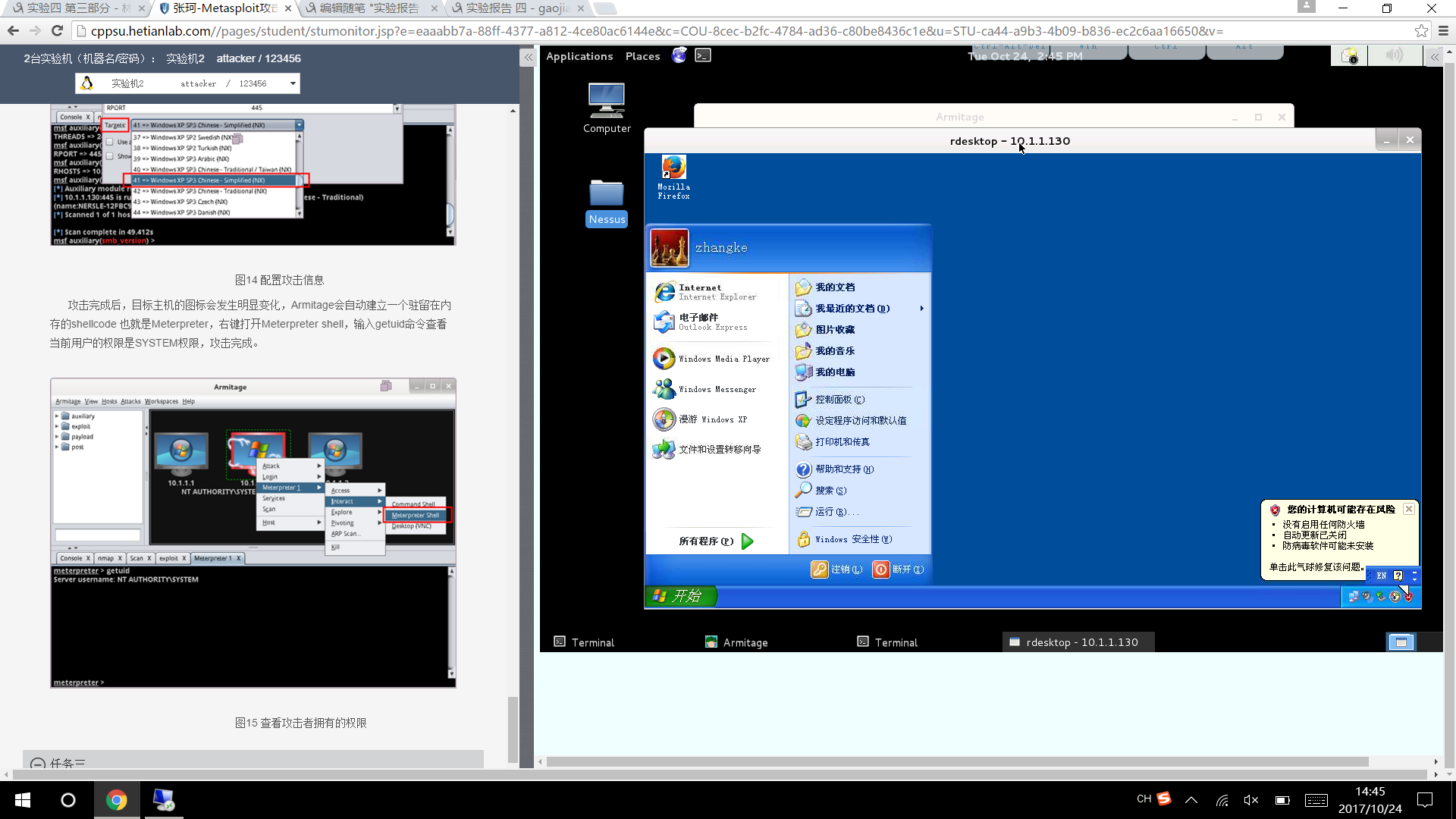The image size is (1456, 819).
Task: Switch to 张珂-Metasploit browser tab
Action: (x=224, y=8)
